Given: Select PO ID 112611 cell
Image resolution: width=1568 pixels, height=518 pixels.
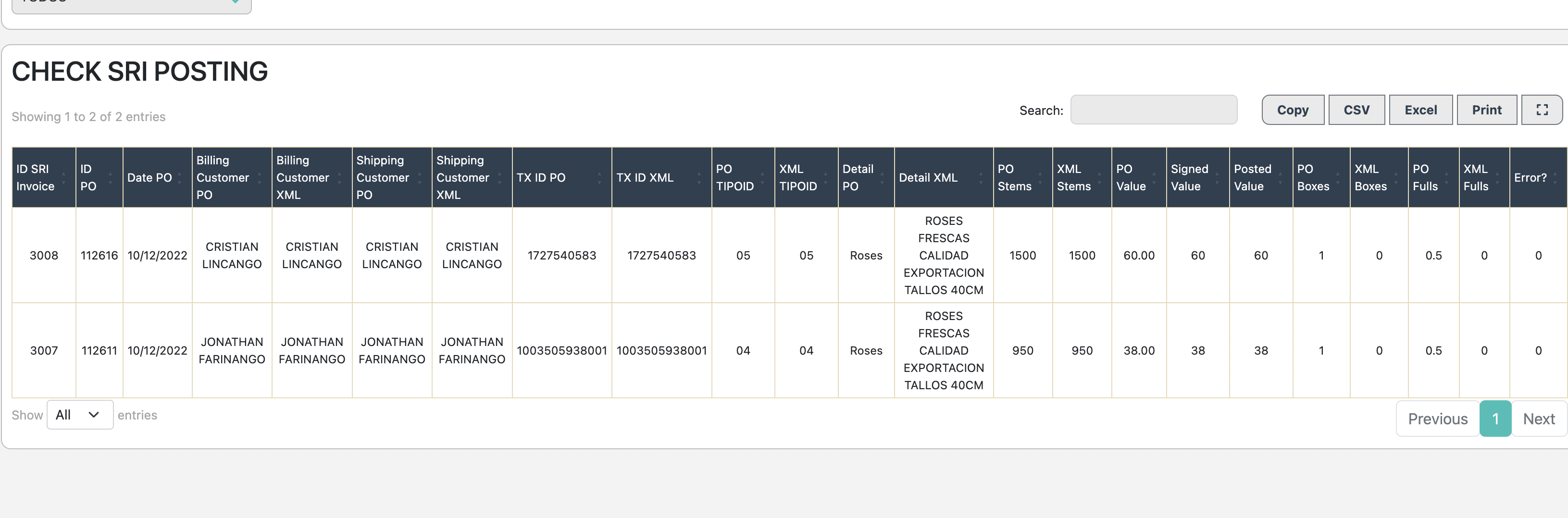Looking at the screenshot, I should tap(99, 351).
